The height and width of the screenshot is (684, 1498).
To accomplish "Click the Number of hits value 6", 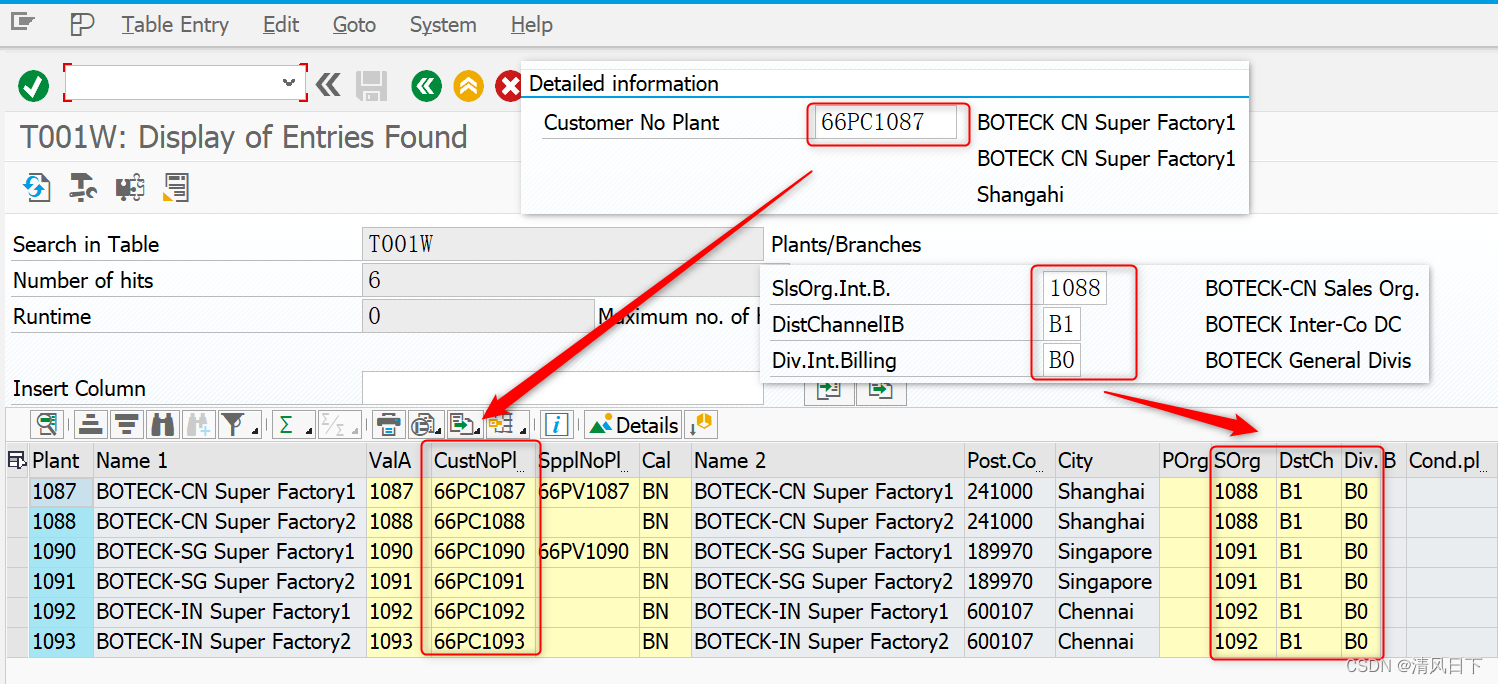I will (562, 281).
